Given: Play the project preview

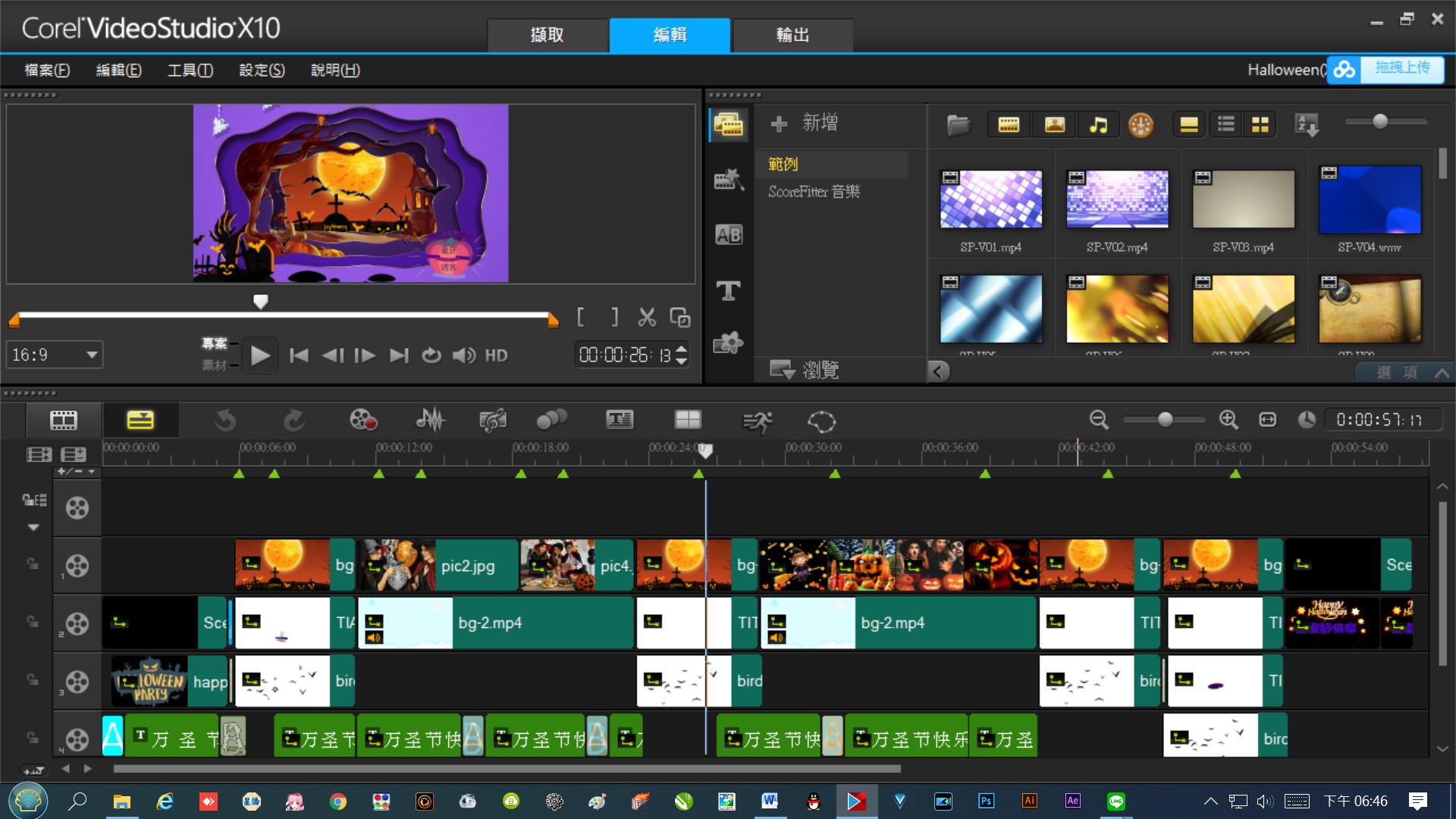Looking at the screenshot, I should pos(260,355).
